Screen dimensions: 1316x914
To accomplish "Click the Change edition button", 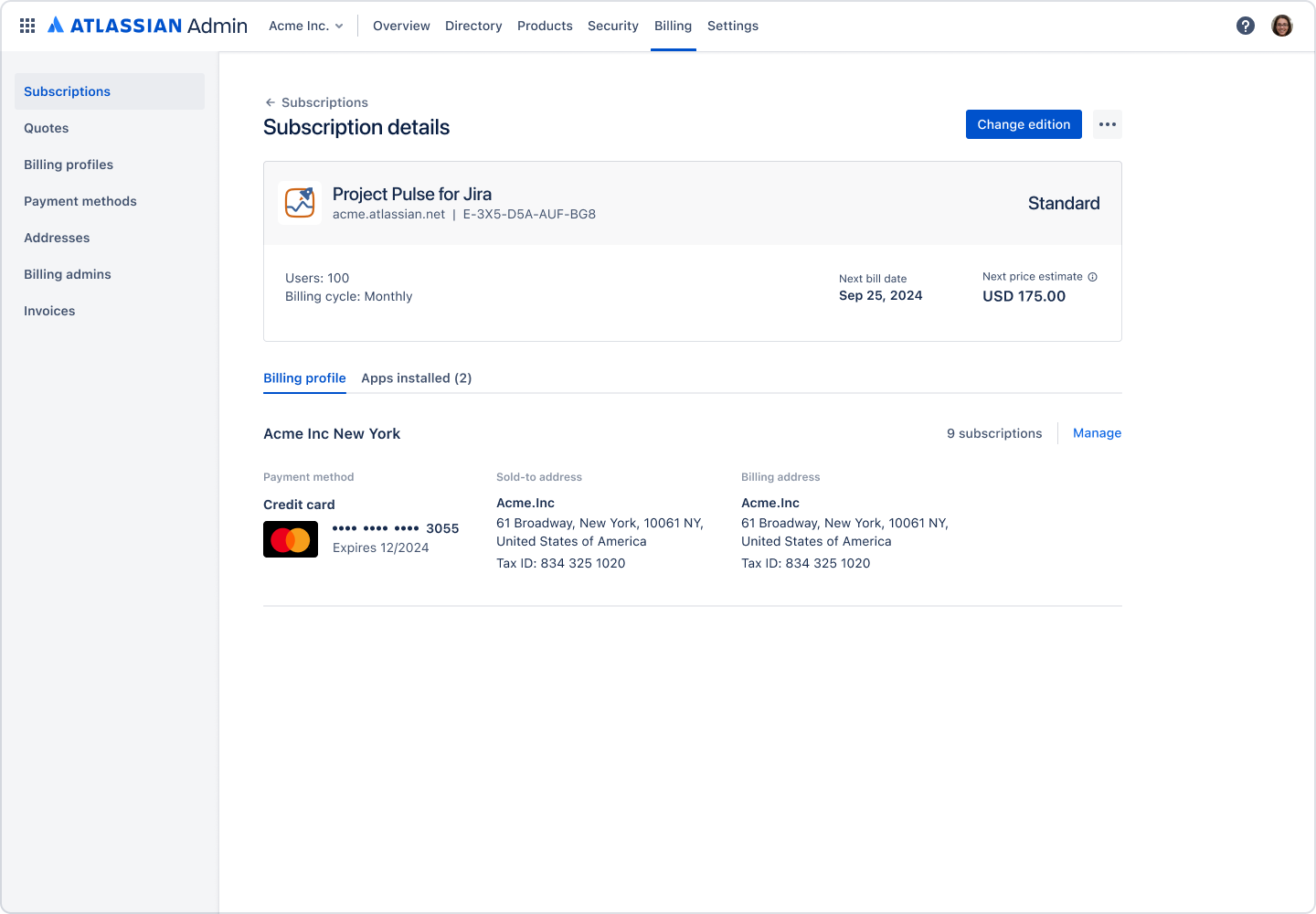I will [x=1024, y=124].
